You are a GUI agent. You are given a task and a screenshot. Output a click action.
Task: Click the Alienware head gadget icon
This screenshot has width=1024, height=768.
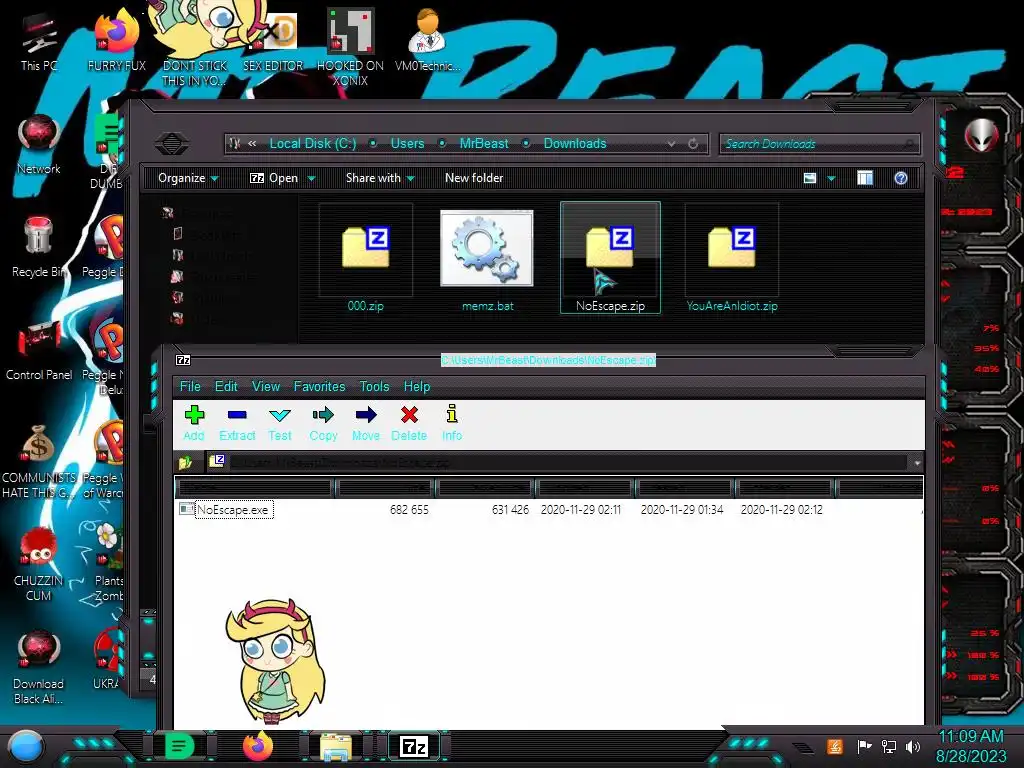982,136
